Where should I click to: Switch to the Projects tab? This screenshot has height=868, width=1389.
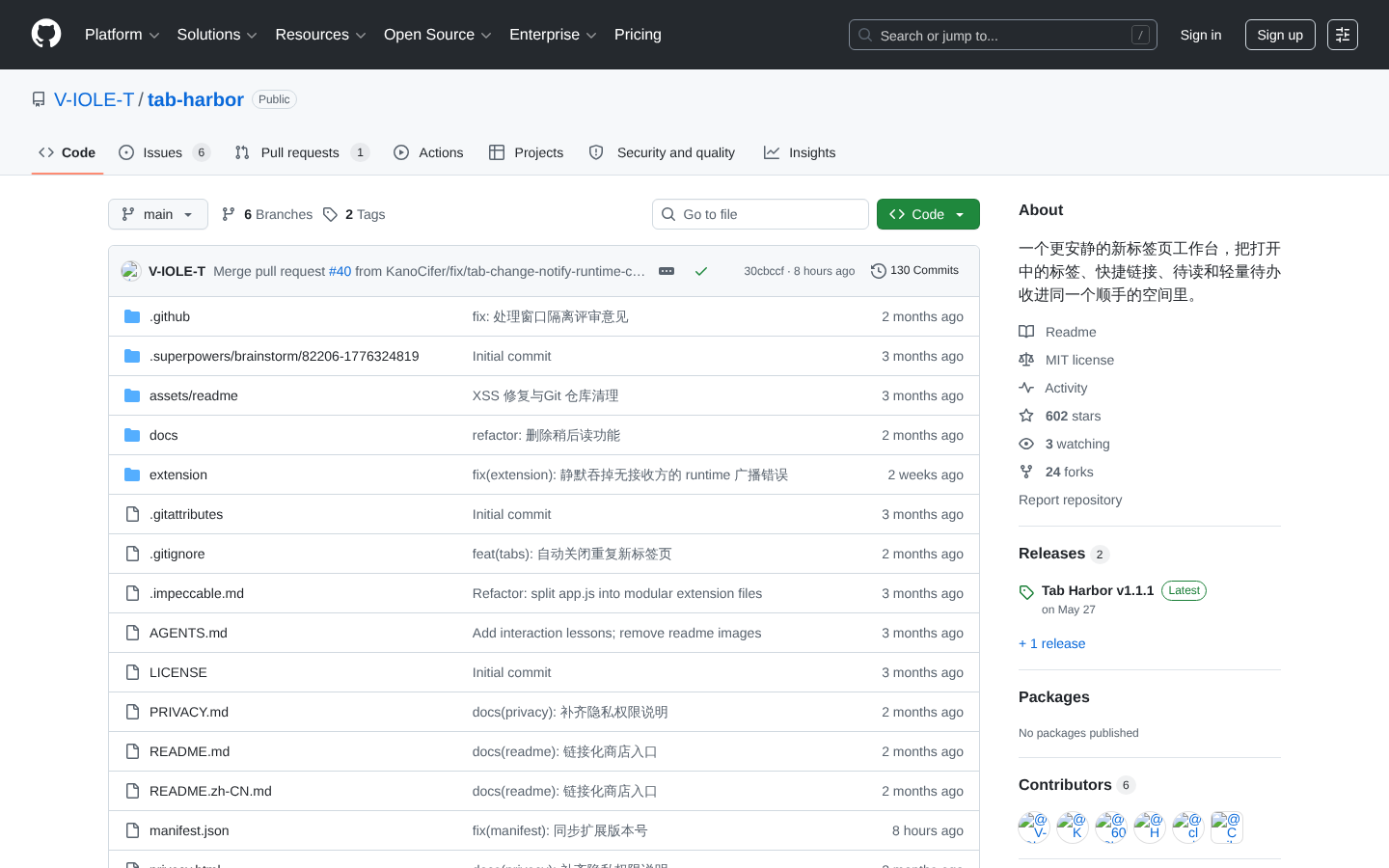(526, 152)
